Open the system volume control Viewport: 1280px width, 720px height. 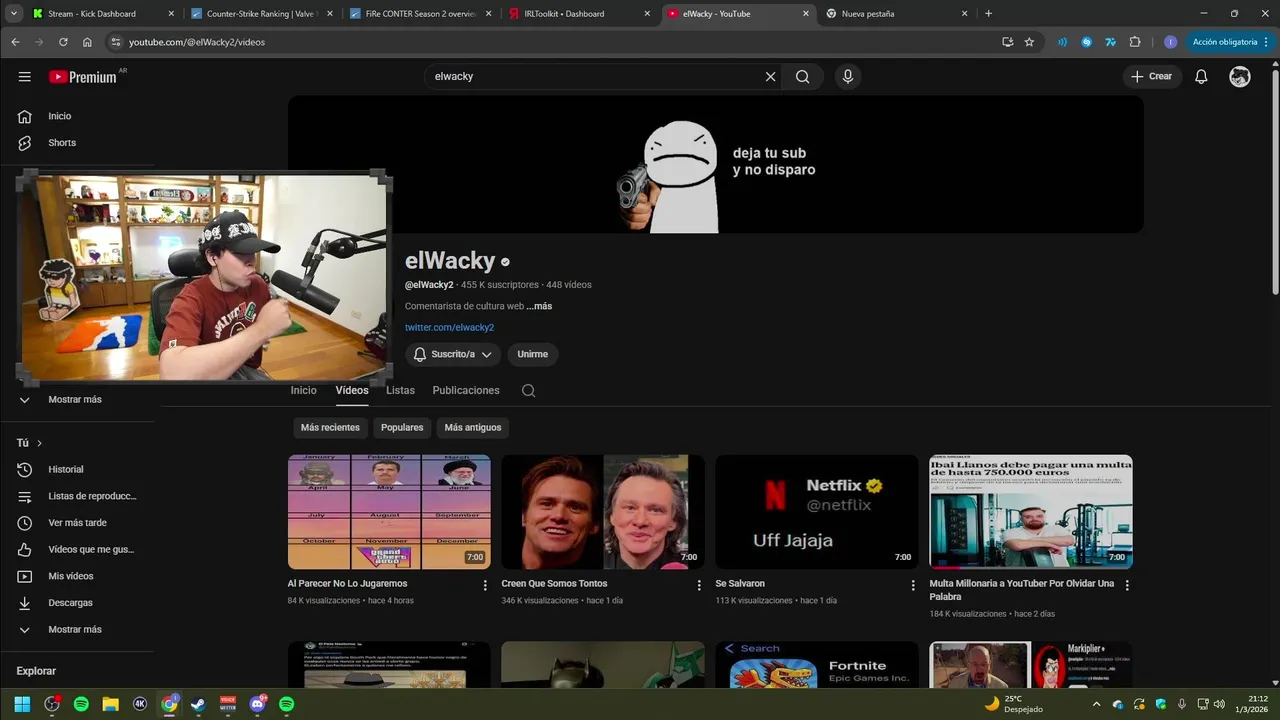pos(1219,704)
